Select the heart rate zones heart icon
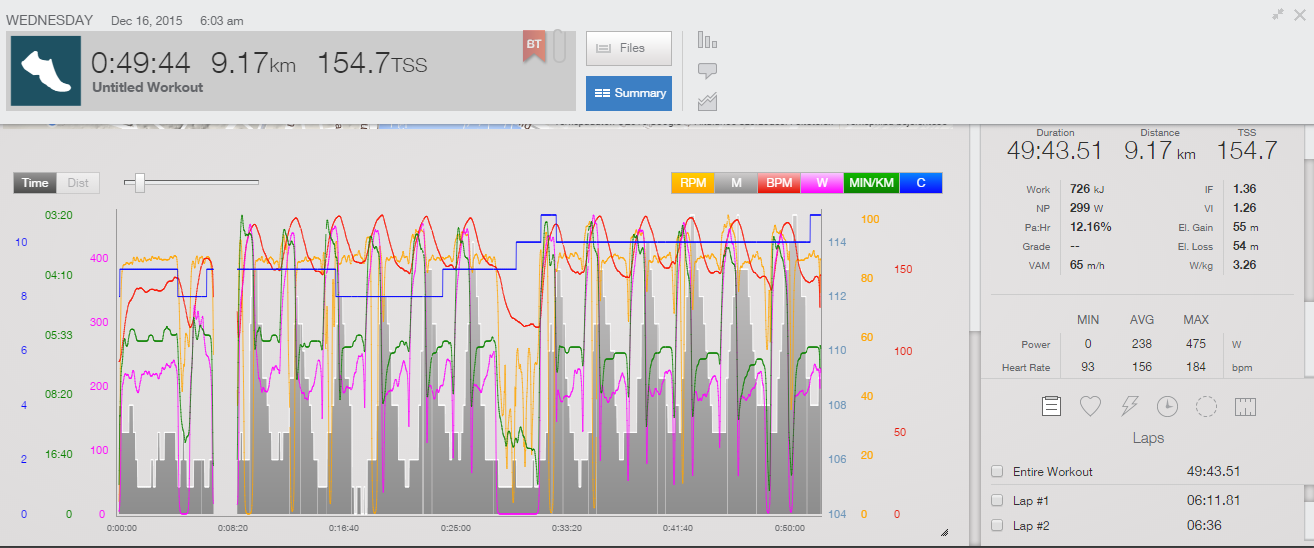 [x=1090, y=406]
